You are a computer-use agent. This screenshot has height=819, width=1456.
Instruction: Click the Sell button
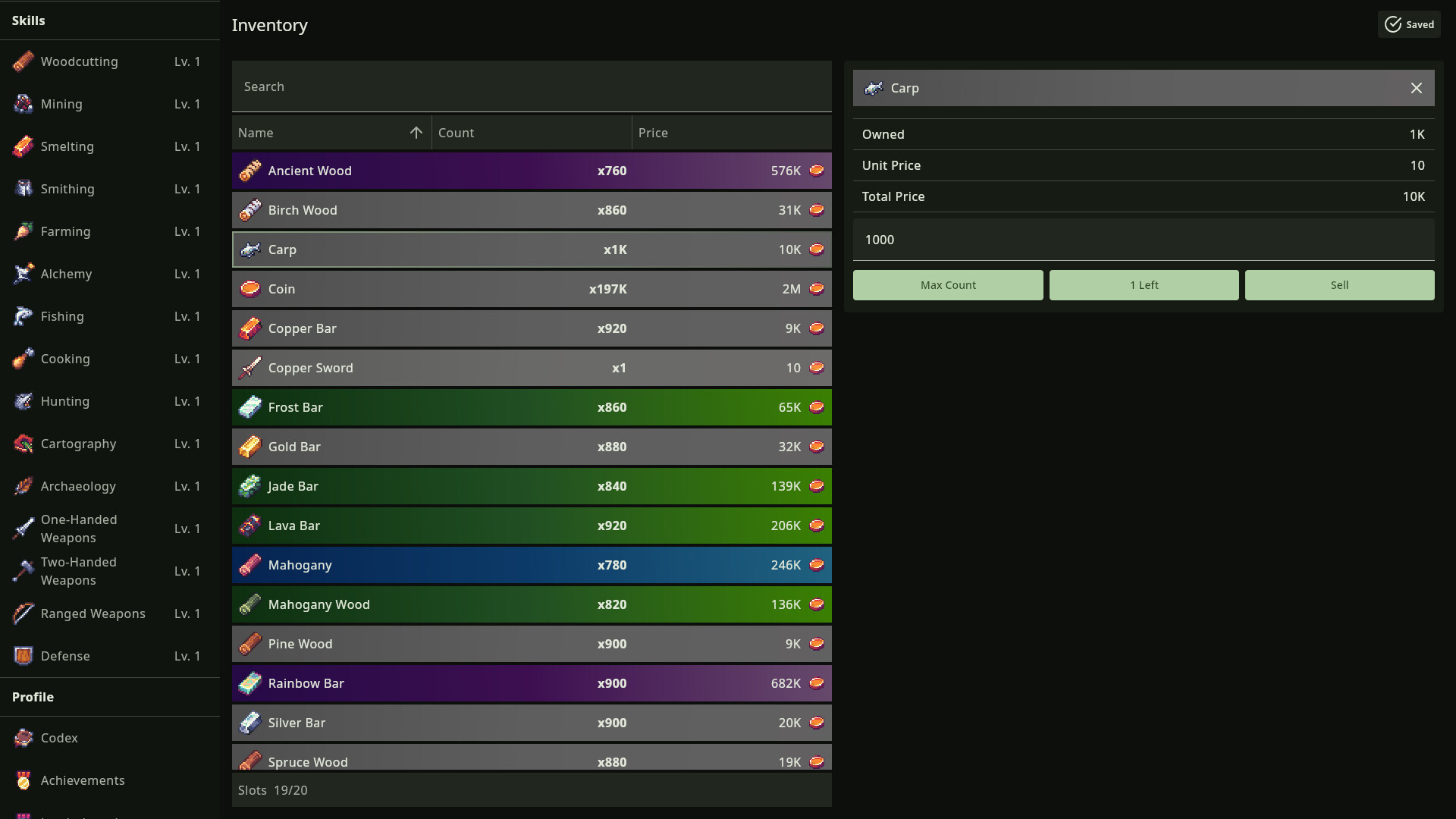click(x=1339, y=285)
